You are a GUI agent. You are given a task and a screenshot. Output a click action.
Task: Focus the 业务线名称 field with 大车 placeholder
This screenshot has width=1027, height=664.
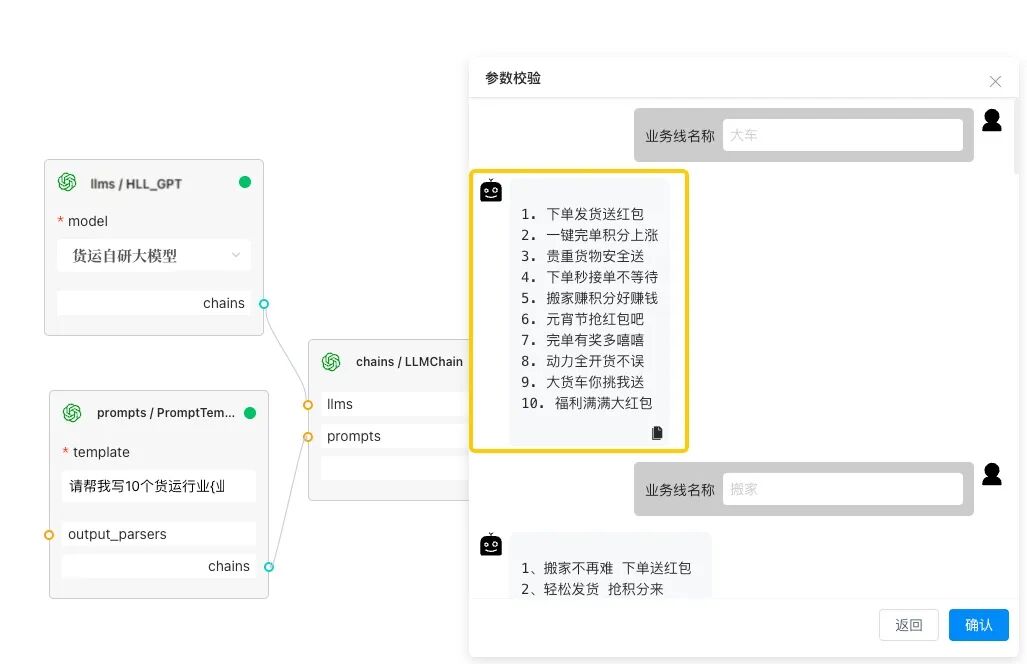(x=842, y=135)
